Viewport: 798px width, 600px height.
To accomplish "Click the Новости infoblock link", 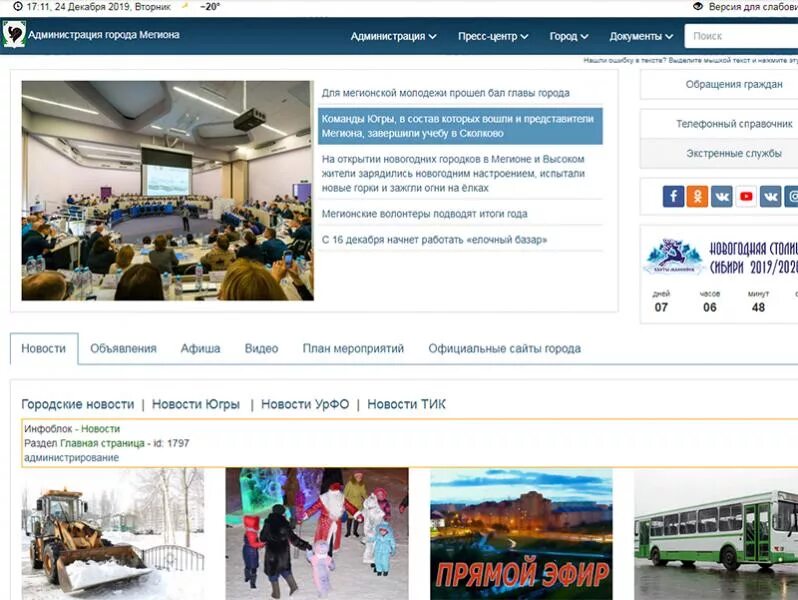I will point(100,429).
